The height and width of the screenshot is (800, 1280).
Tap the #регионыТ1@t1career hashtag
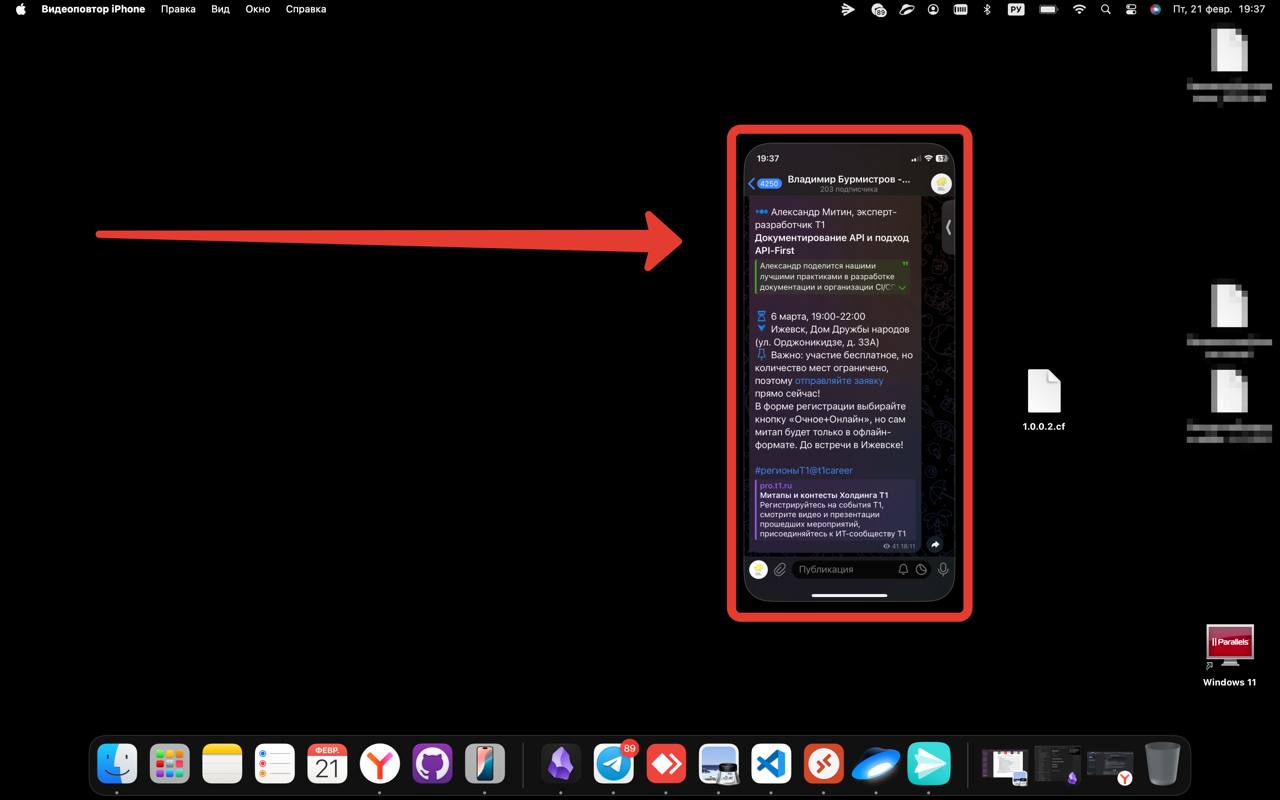[x=804, y=470]
